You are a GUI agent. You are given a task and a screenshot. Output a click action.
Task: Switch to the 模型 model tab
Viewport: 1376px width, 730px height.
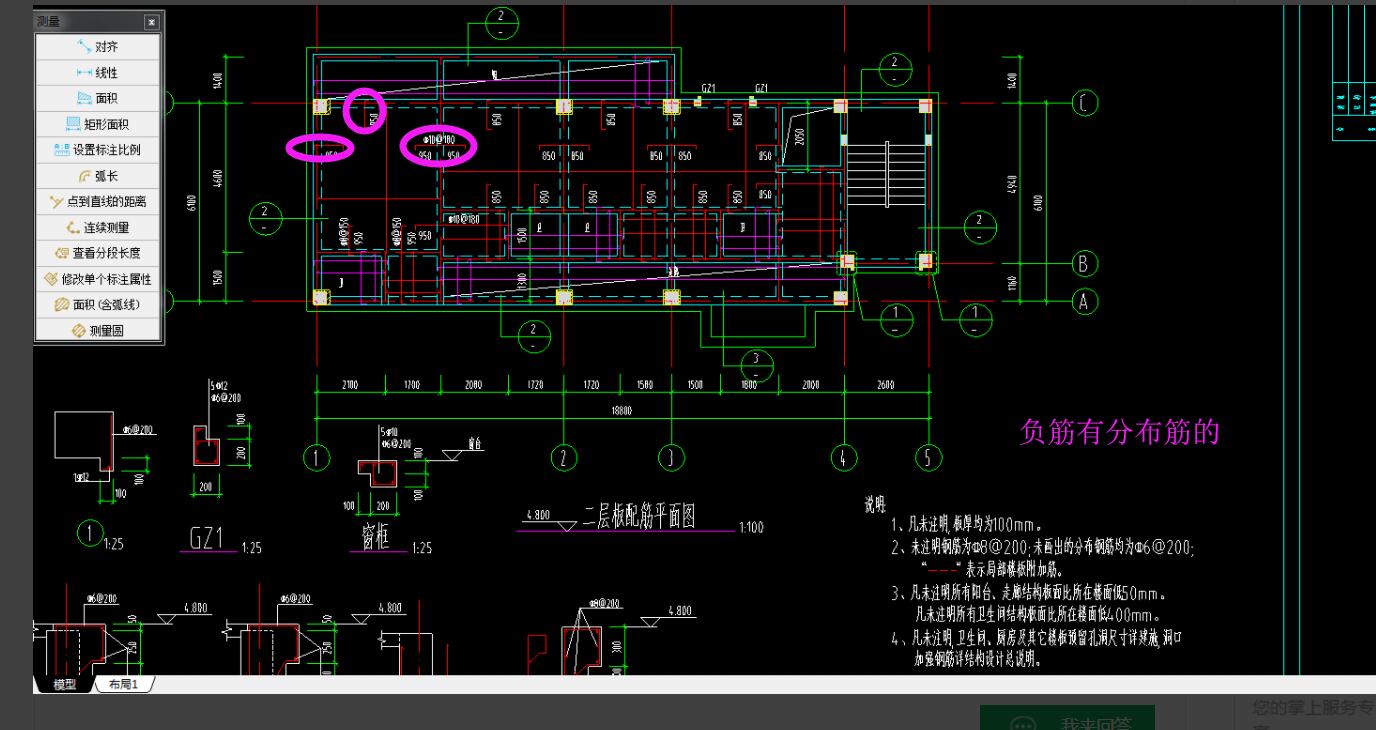[64, 685]
